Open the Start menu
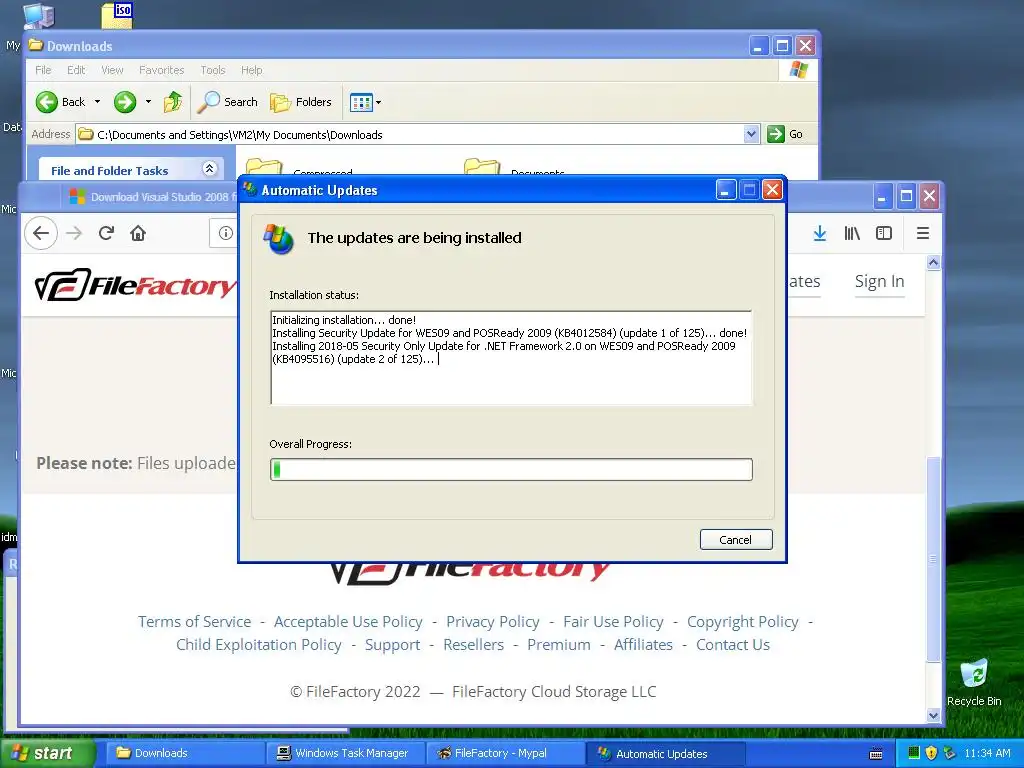This screenshot has width=1024, height=768. pos(47,753)
